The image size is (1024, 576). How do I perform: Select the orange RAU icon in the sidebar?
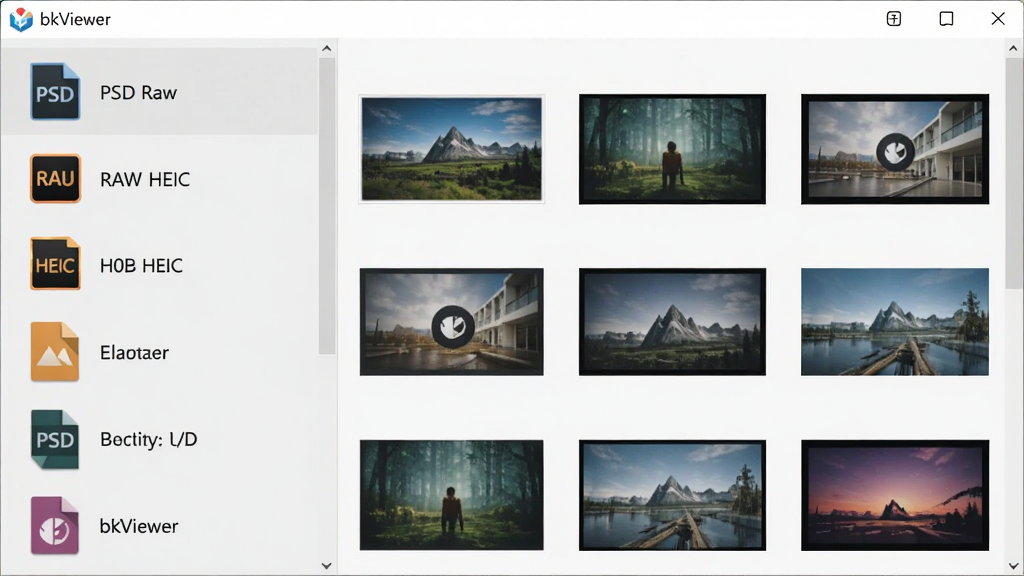56,178
